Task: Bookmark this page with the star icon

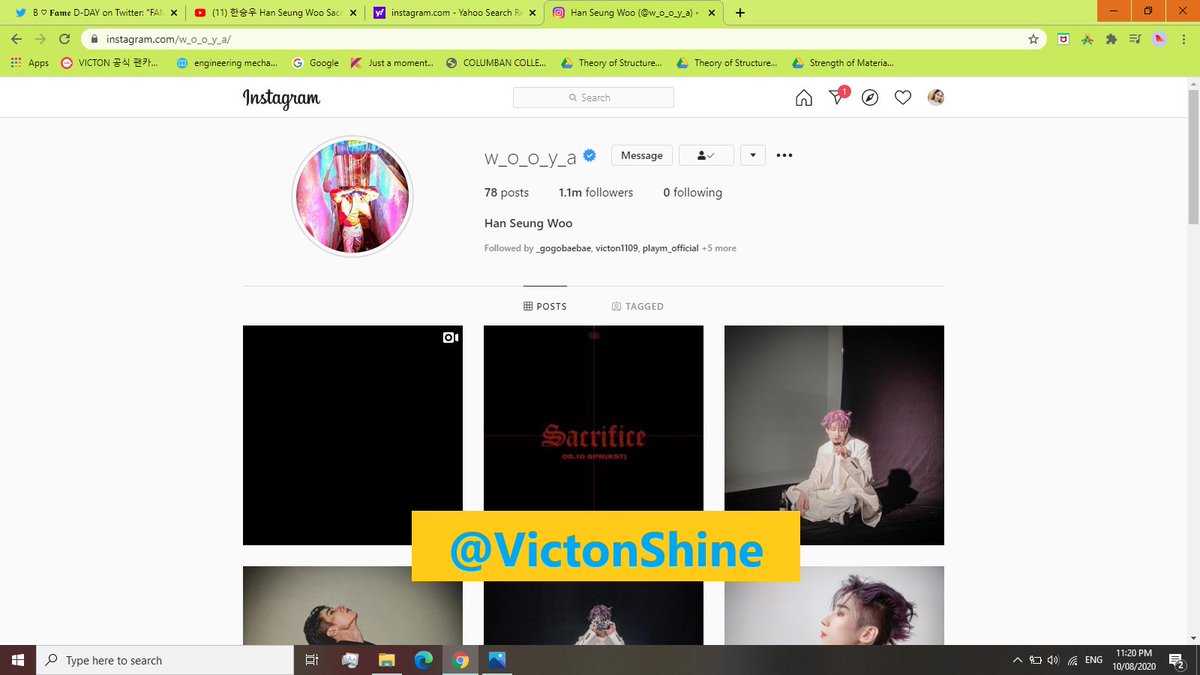Action: pyautogui.click(x=1033, y=39)
